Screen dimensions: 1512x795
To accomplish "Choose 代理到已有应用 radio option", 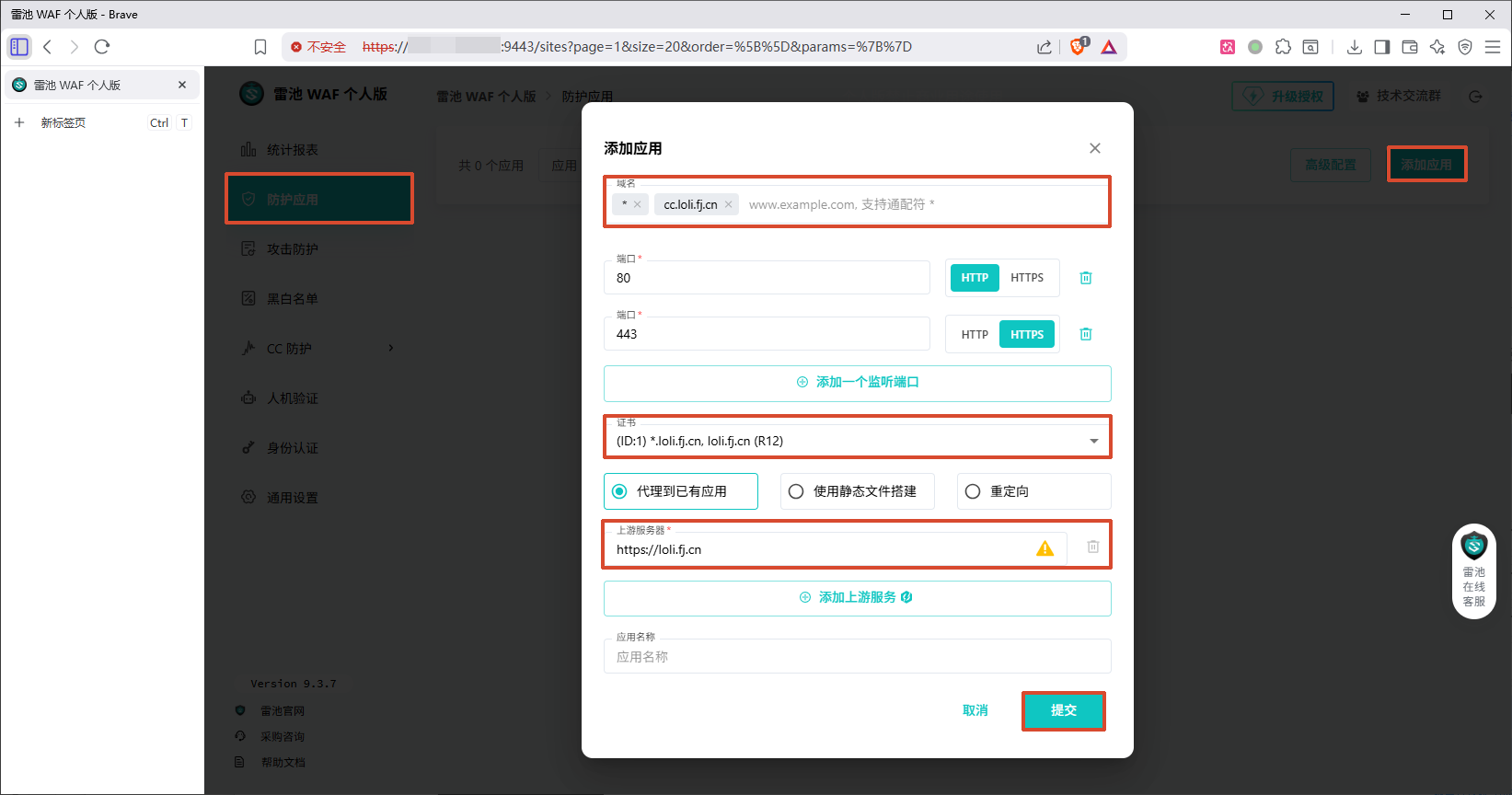I will [x=681, y=491].
